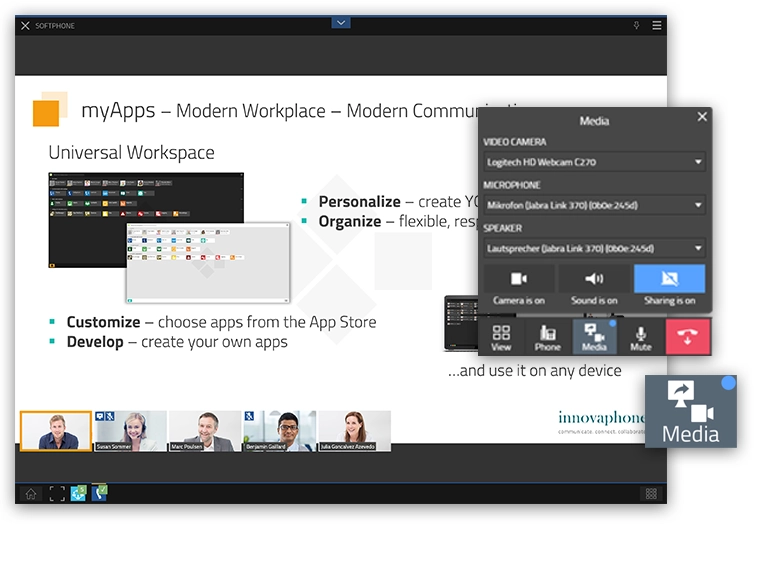Viewport: 768px width, 565px height.
Task: Go to Home via bottom bar icon
Action: click(31, 494)
